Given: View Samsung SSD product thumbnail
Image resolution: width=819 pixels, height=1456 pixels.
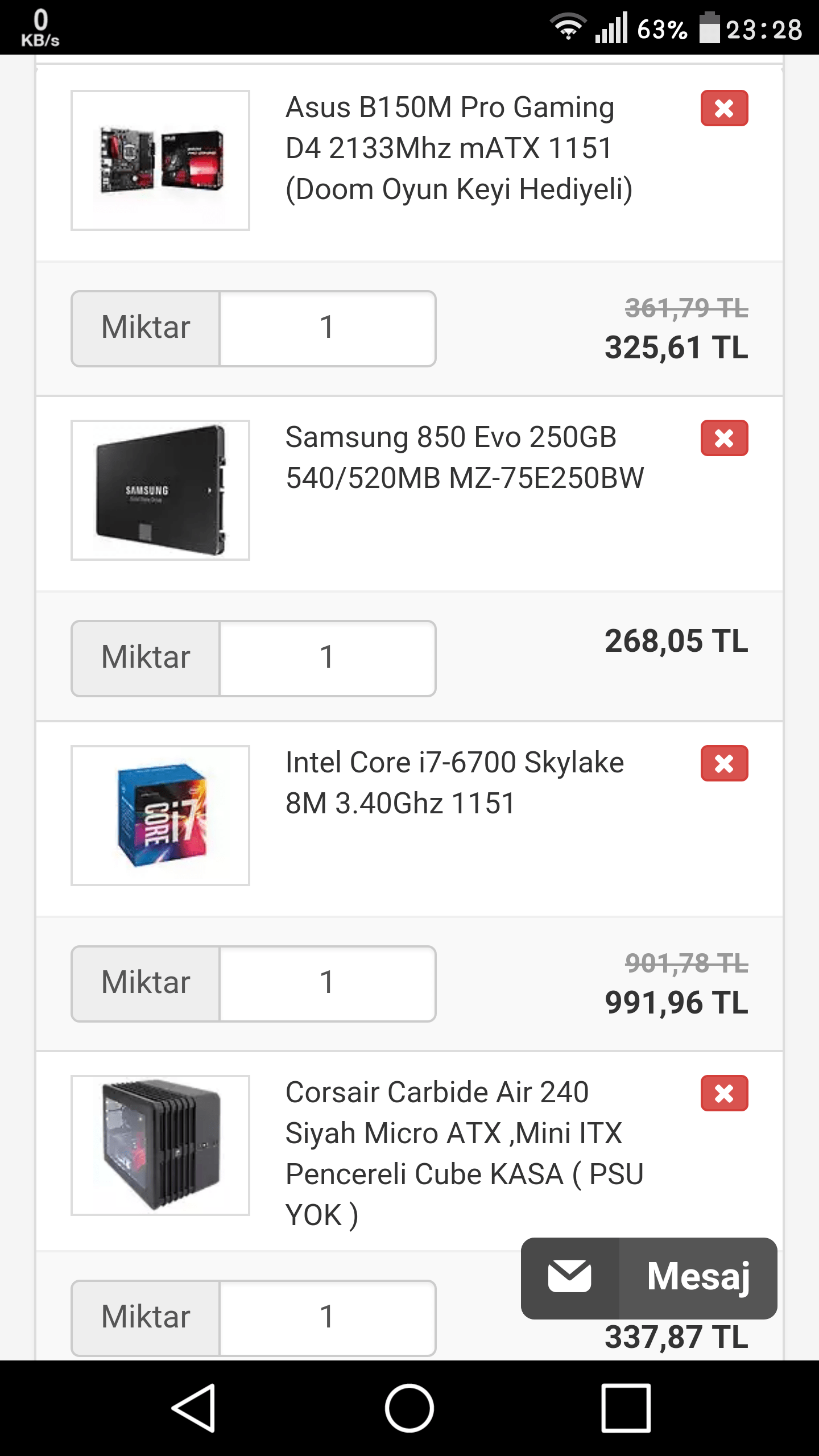Looking at the screenshot, I should point(160,490).
